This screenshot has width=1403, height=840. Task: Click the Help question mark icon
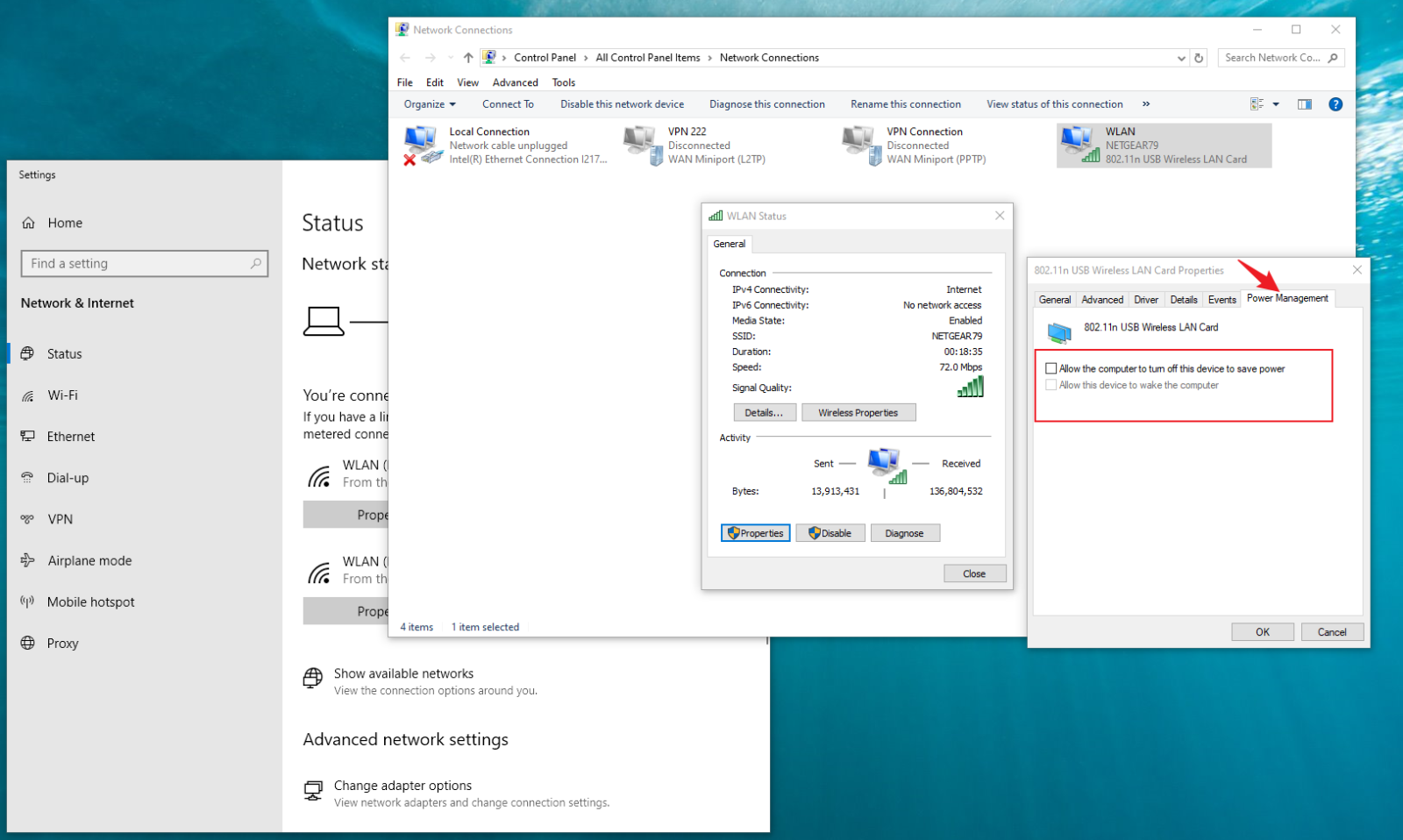[x=1335, y=103]
